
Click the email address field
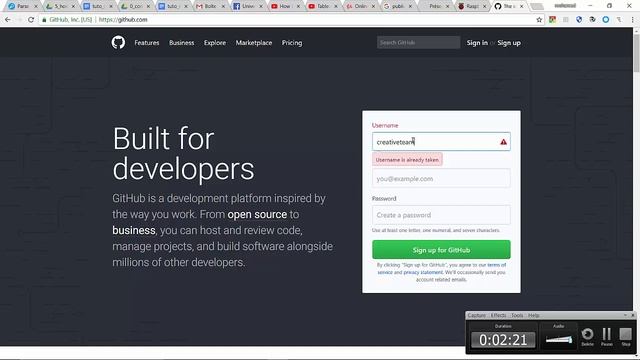441,178
